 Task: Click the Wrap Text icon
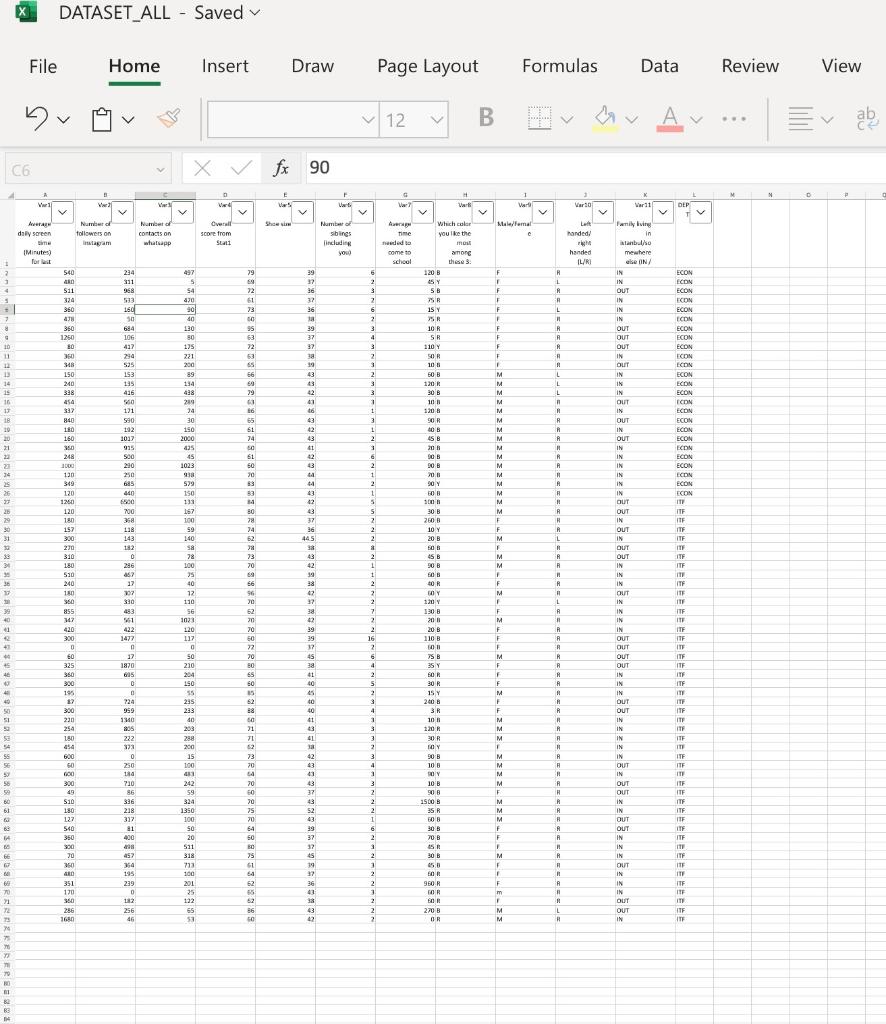[864, 118]
